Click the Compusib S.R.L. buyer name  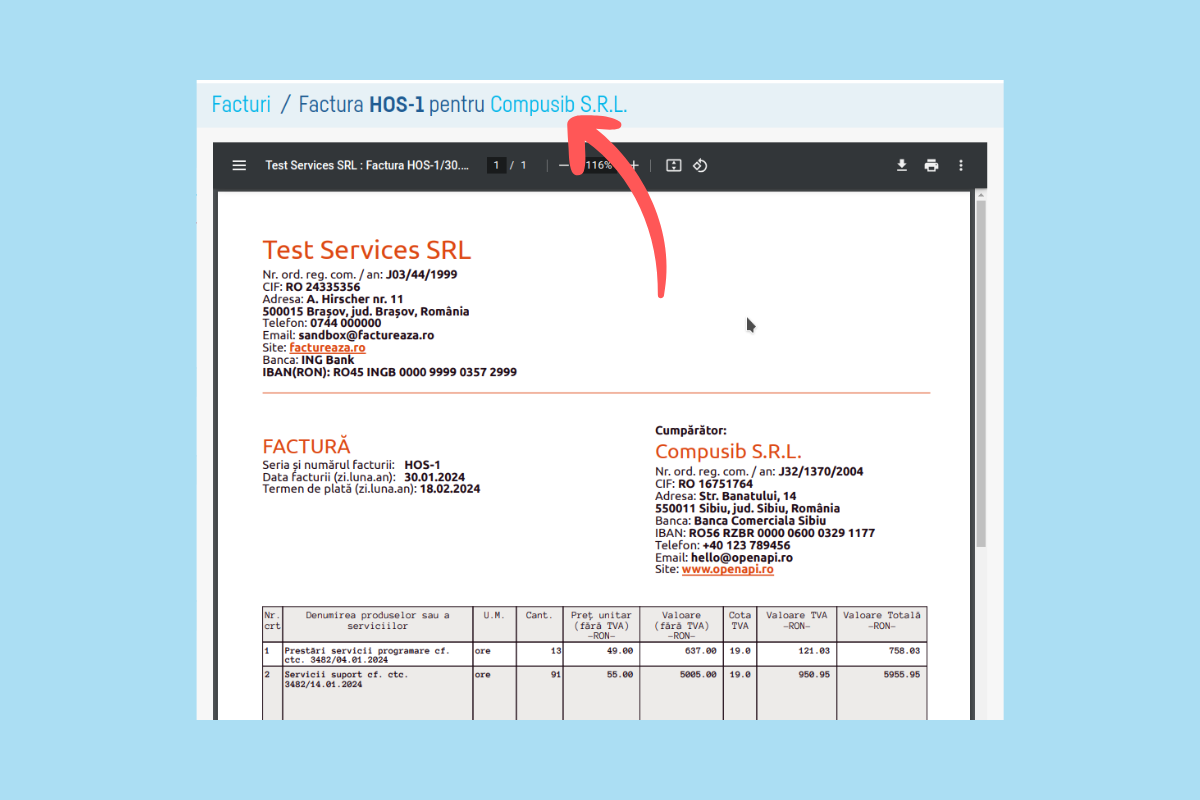tap(728, 452)
